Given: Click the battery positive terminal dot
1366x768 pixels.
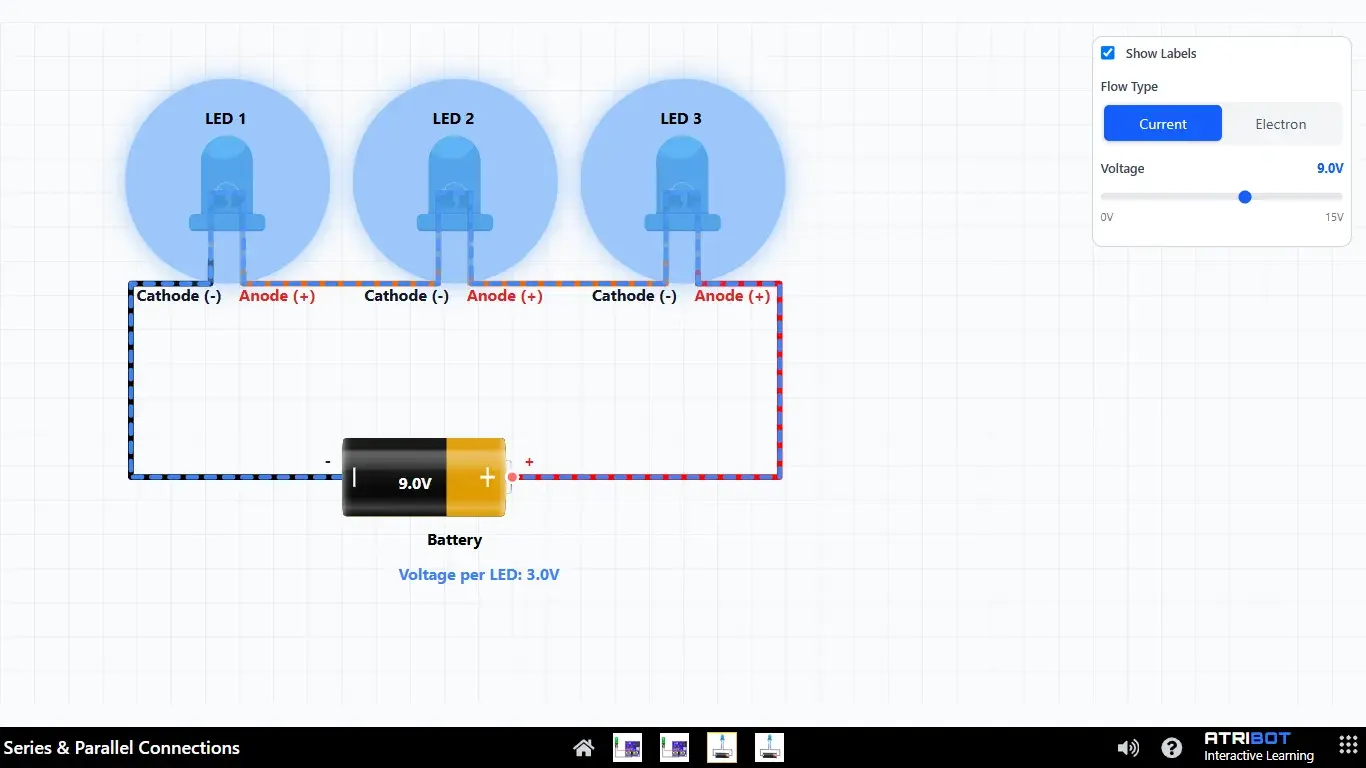Looking at the screenshot, I should point(512,477).
